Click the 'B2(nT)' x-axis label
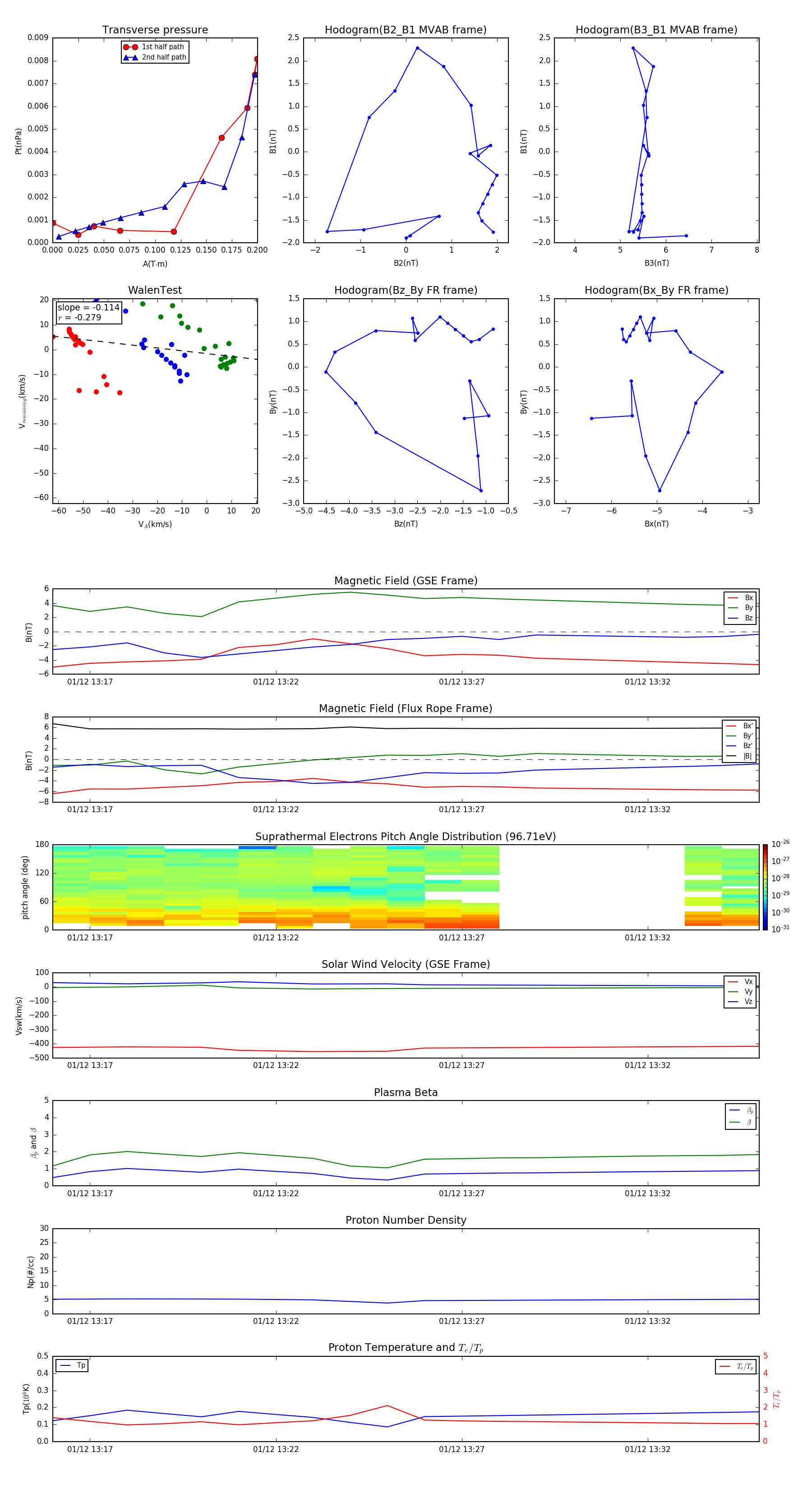The height and width of the screenshot is (1489, 812). [x=406, y=263]
